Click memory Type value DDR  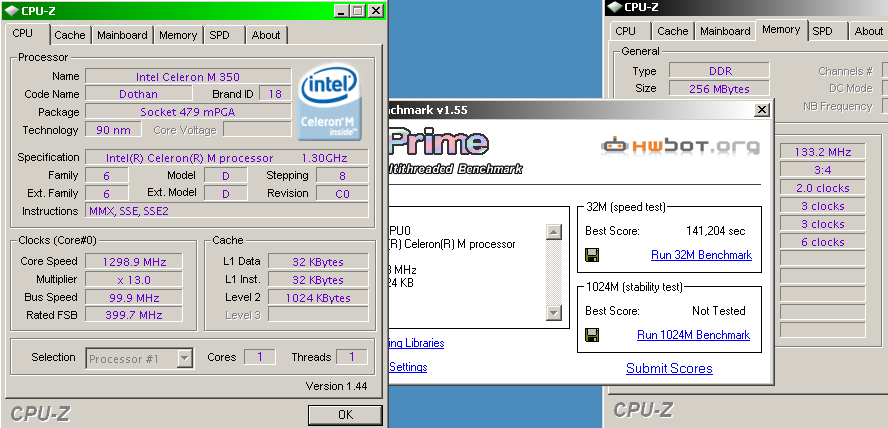(x=719, y=71)
